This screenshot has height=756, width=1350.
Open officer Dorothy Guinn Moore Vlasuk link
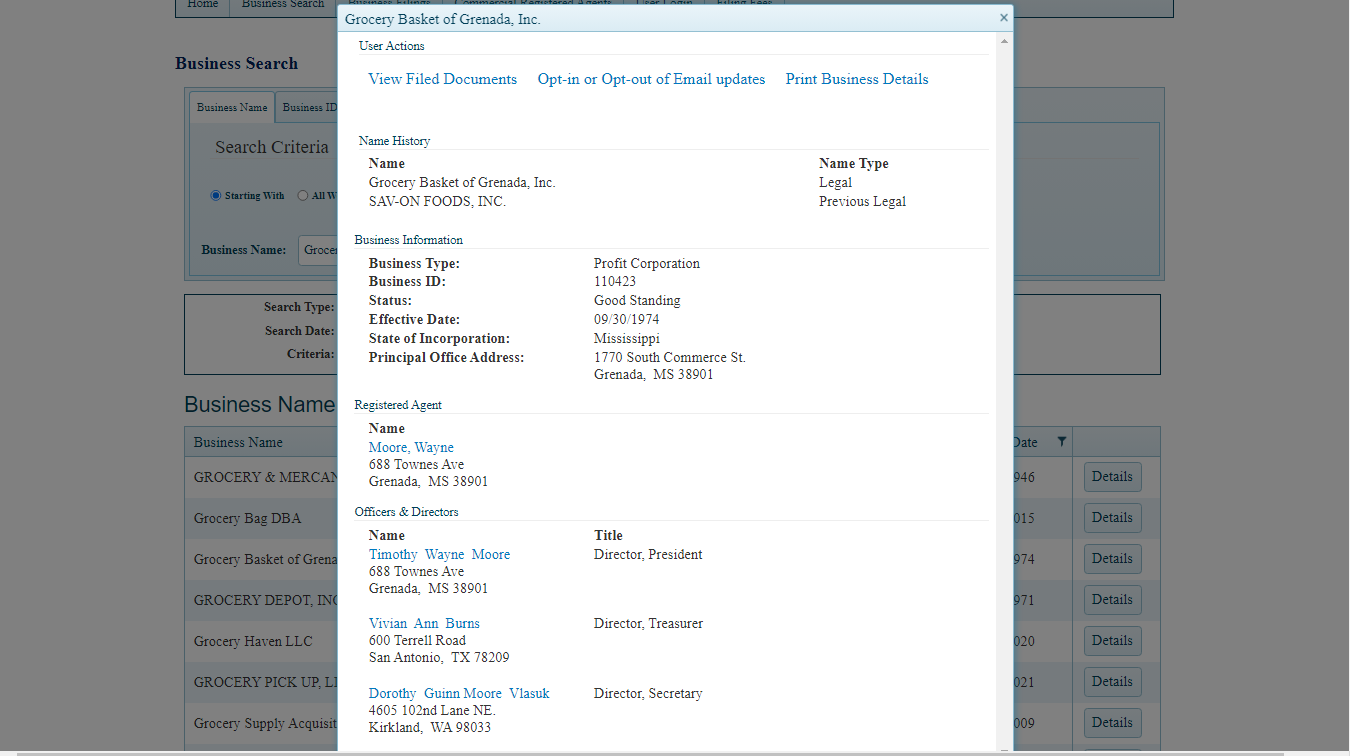(459, 693)
